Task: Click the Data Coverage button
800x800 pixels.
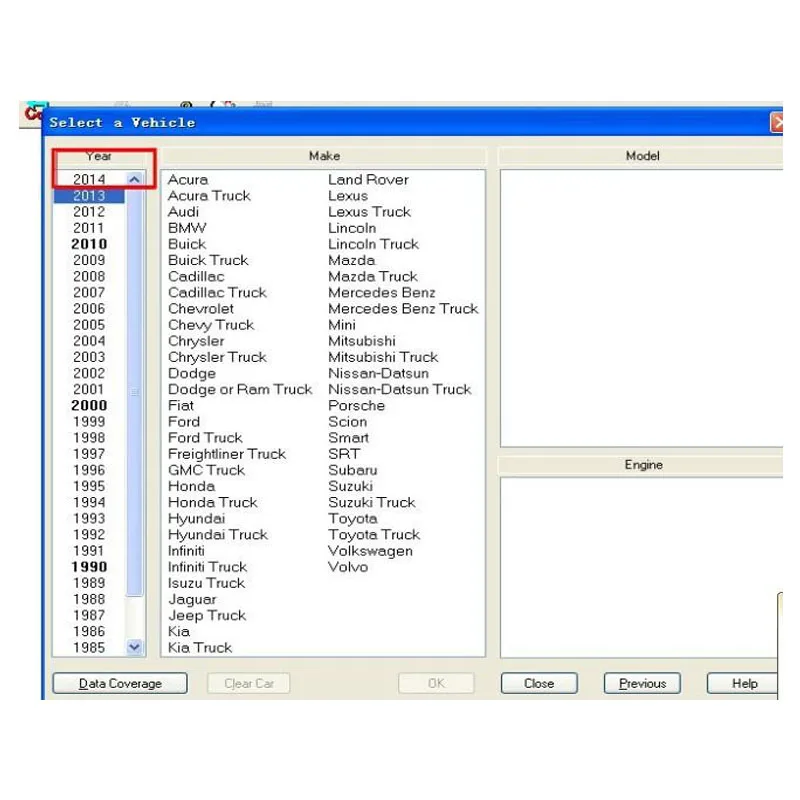Action: click(119, 683)
